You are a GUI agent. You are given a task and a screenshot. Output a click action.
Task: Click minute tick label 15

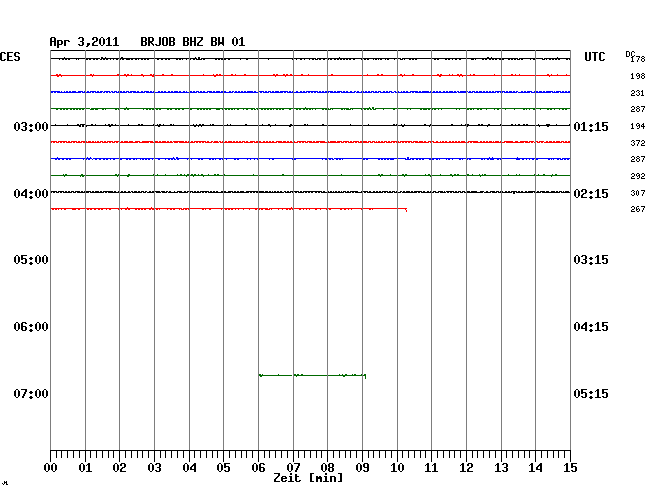tap(570, 468)
